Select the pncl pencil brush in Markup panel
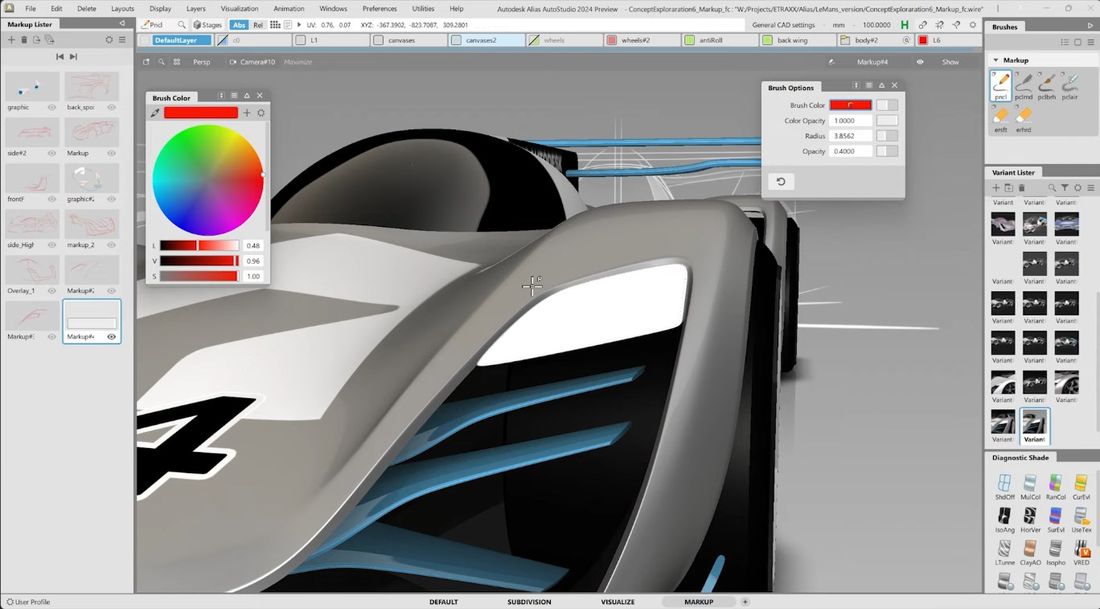This screenshot has height=609, width=1100. pos(1000,85)
